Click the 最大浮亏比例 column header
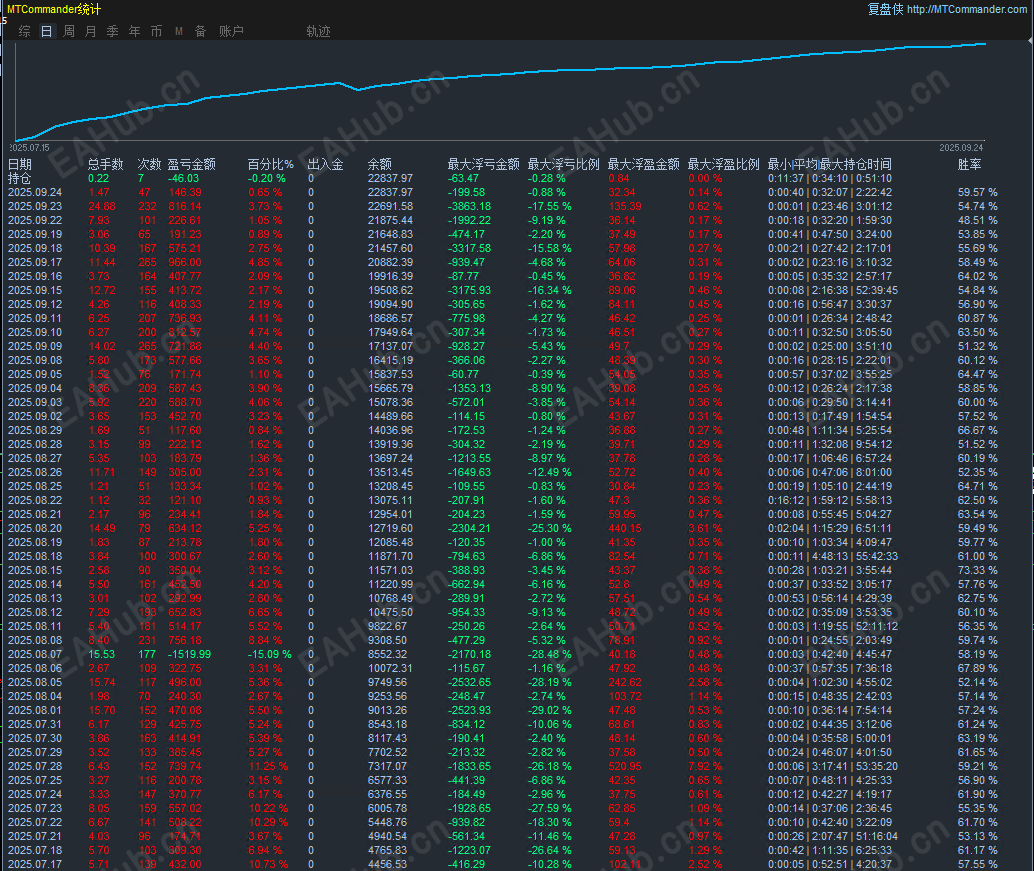This screenshot has width=1034, height=871. click(564, 164)
